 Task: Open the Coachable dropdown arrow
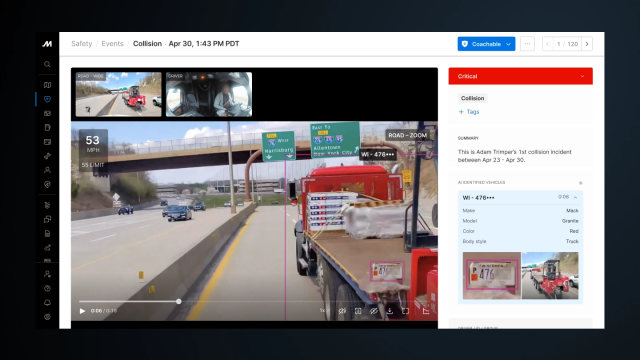coord(509,44)
